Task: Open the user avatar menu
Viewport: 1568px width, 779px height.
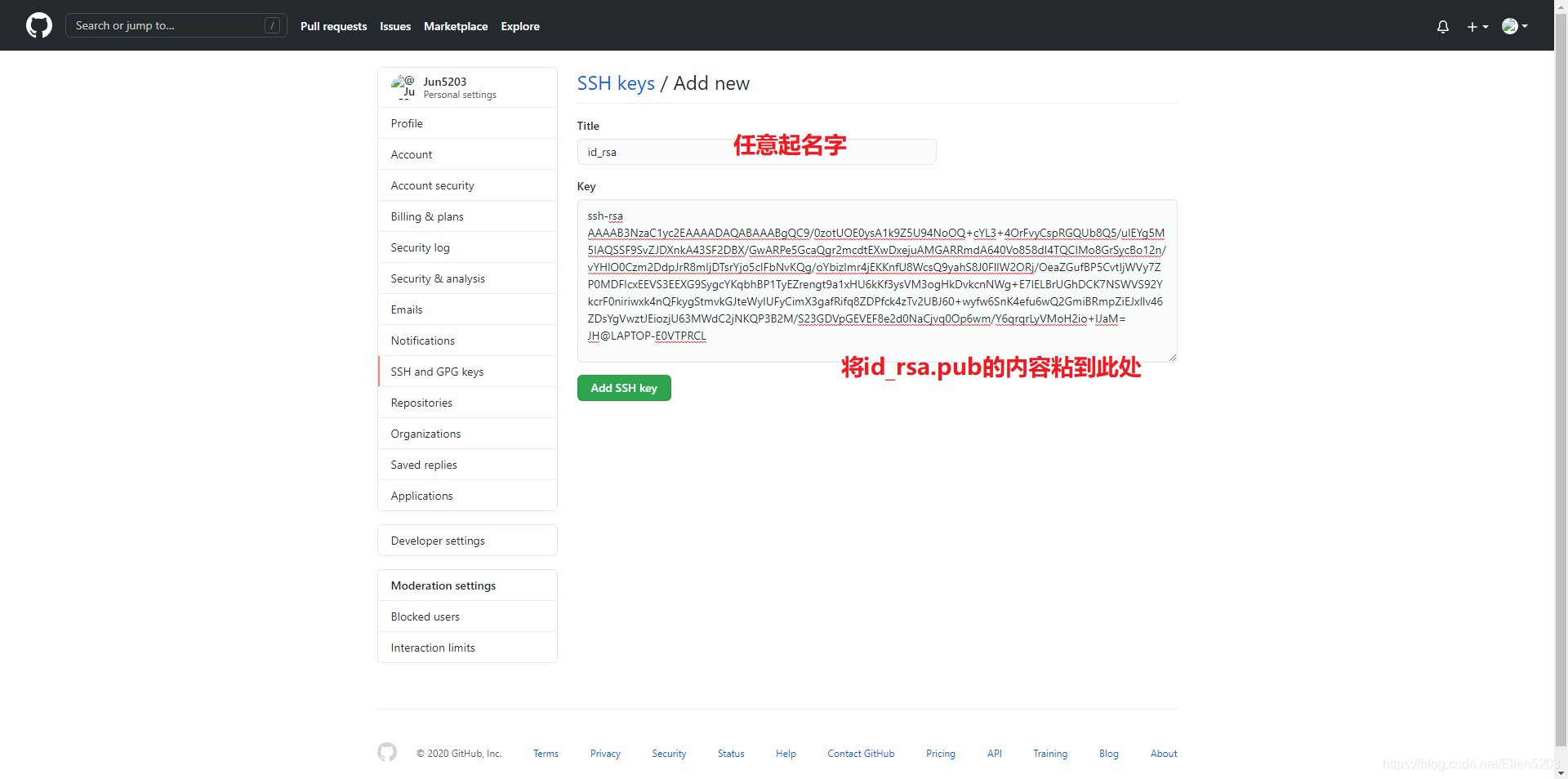Action: 1515,26
